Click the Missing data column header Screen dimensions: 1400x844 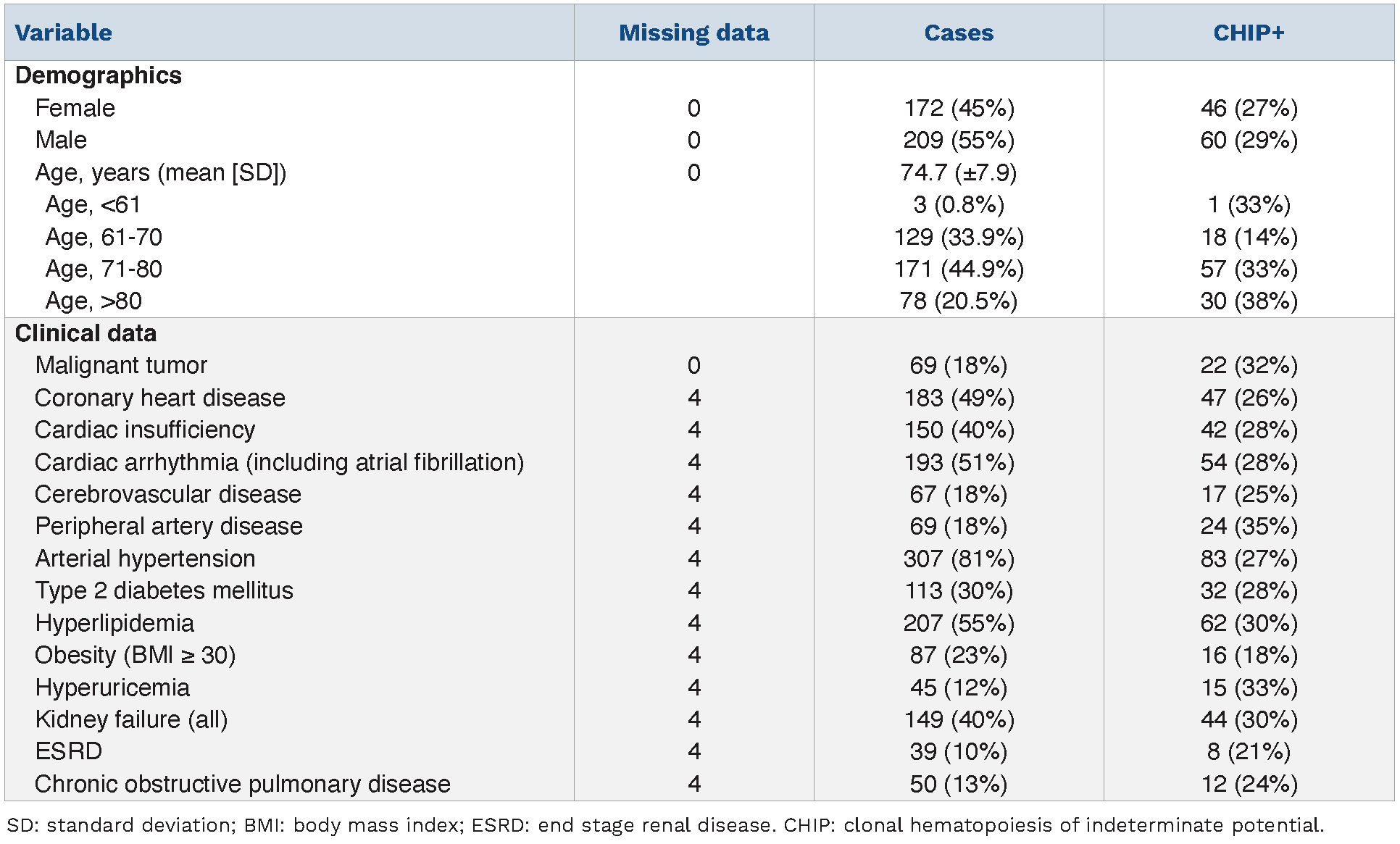point(693,33)
